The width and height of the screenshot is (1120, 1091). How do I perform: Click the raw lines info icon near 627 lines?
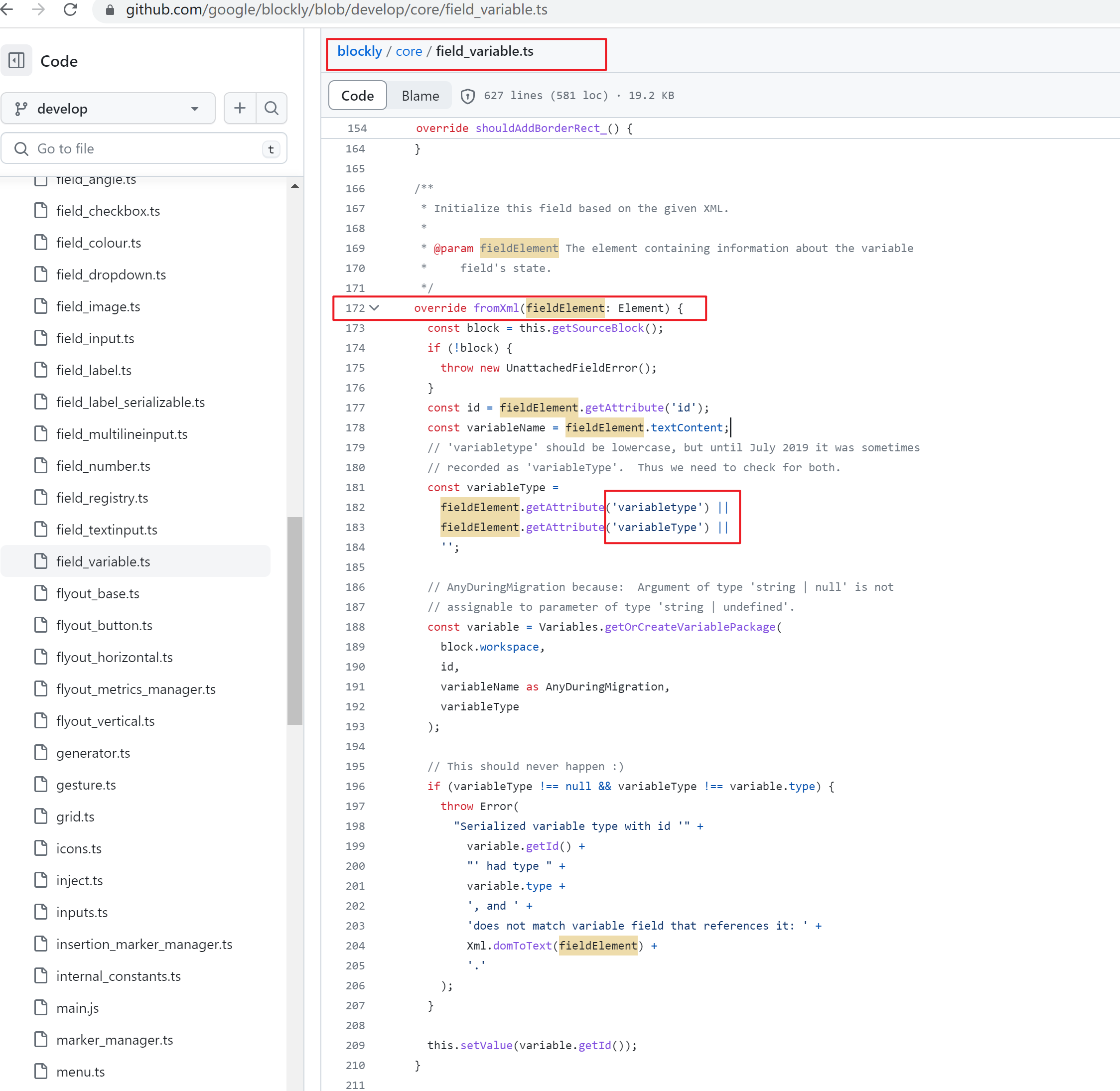(x=467, y=96)
